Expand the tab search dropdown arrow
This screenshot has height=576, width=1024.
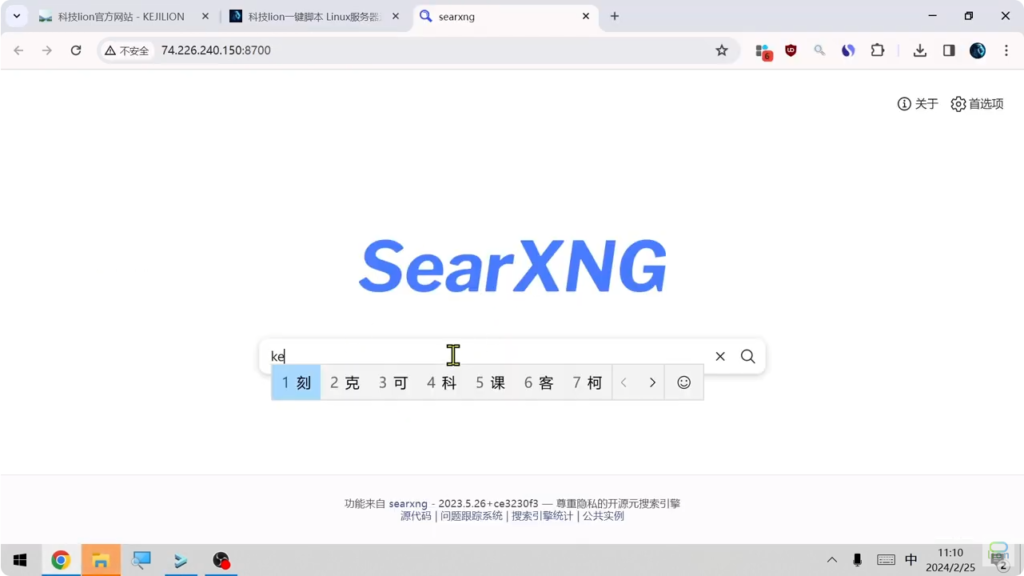click(x=16, y=16)
